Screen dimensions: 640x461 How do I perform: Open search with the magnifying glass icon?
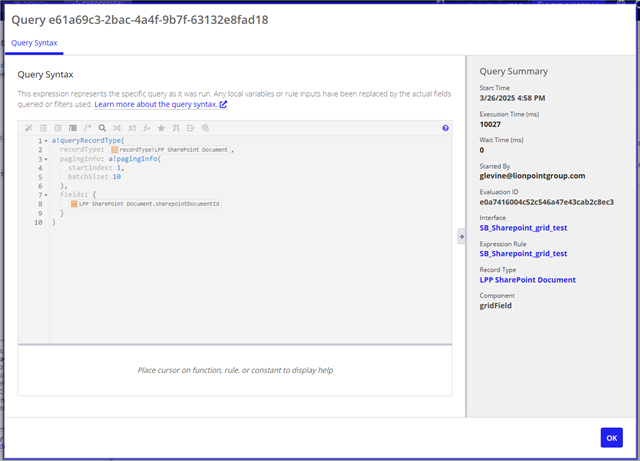pyautogui.click(x=102, y=128)
